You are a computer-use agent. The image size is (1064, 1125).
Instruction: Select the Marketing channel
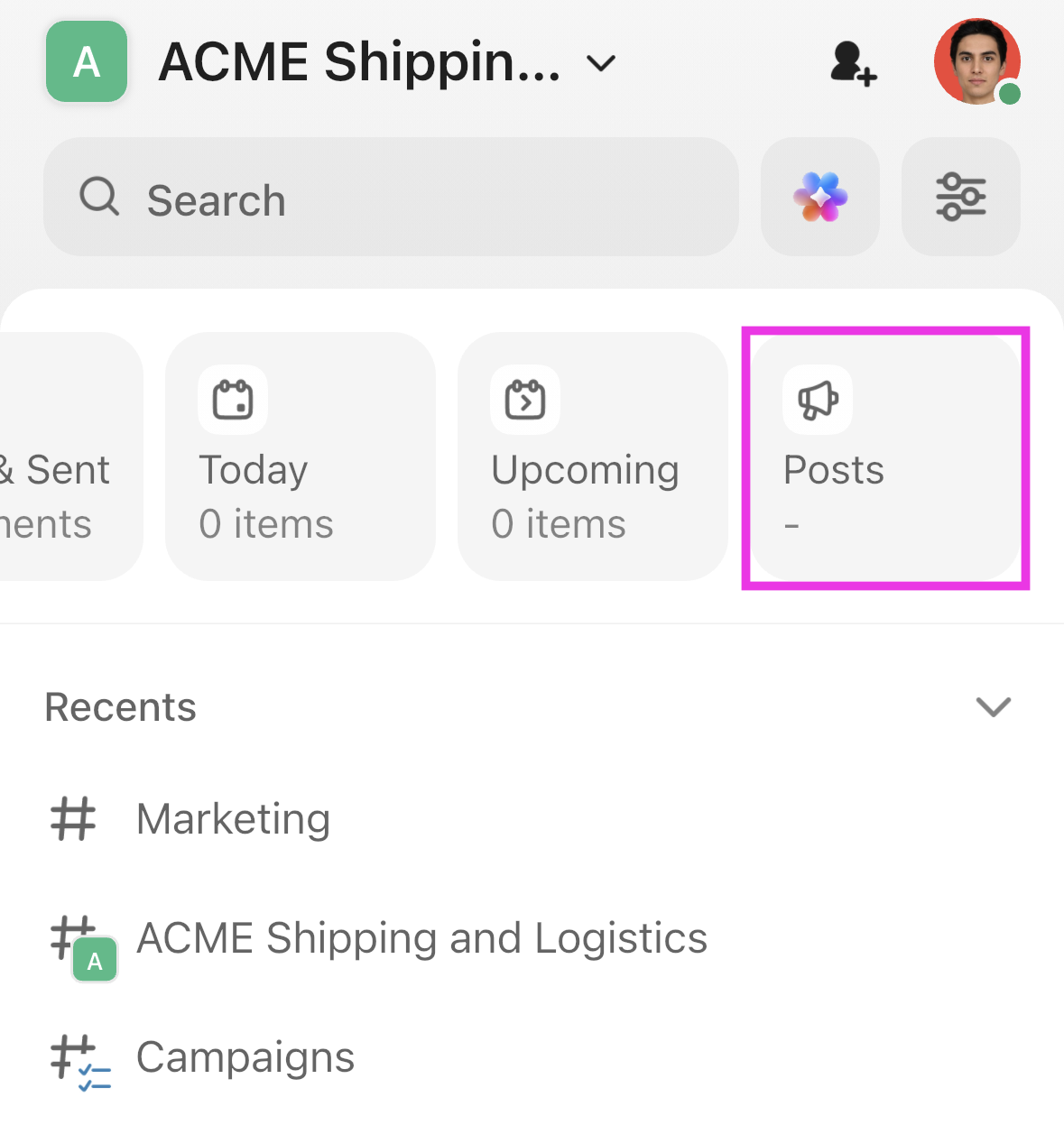point(233,819)
